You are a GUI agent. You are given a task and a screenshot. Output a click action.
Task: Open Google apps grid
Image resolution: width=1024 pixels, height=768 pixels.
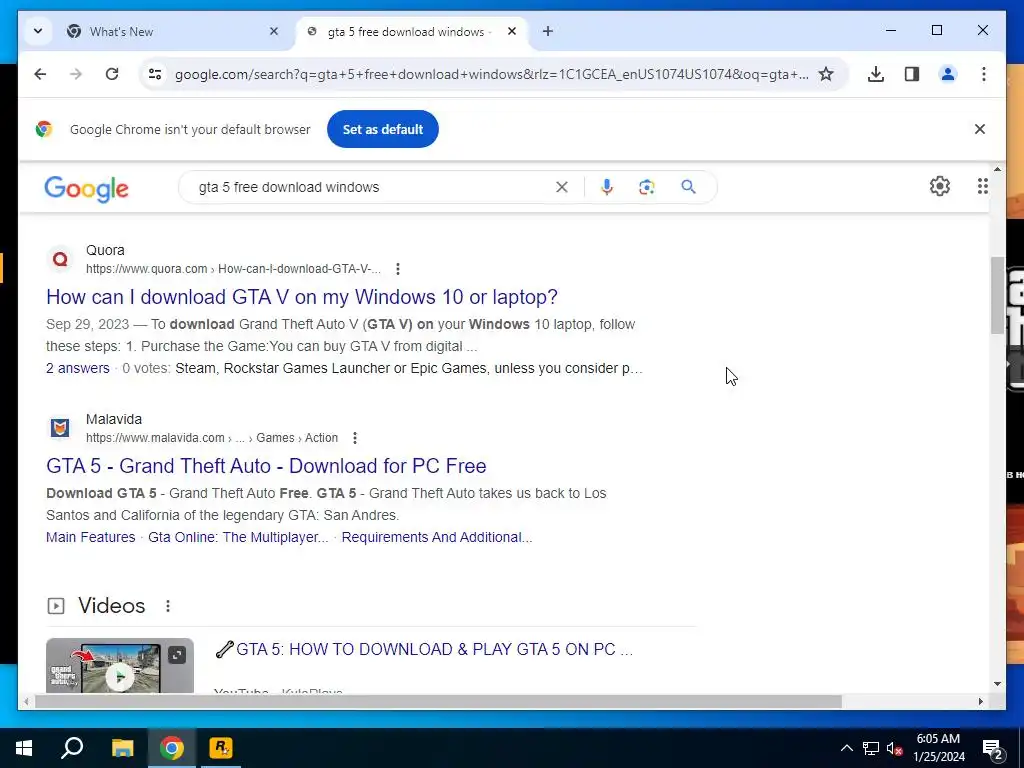pyautogui.click(x=982, y=186)
